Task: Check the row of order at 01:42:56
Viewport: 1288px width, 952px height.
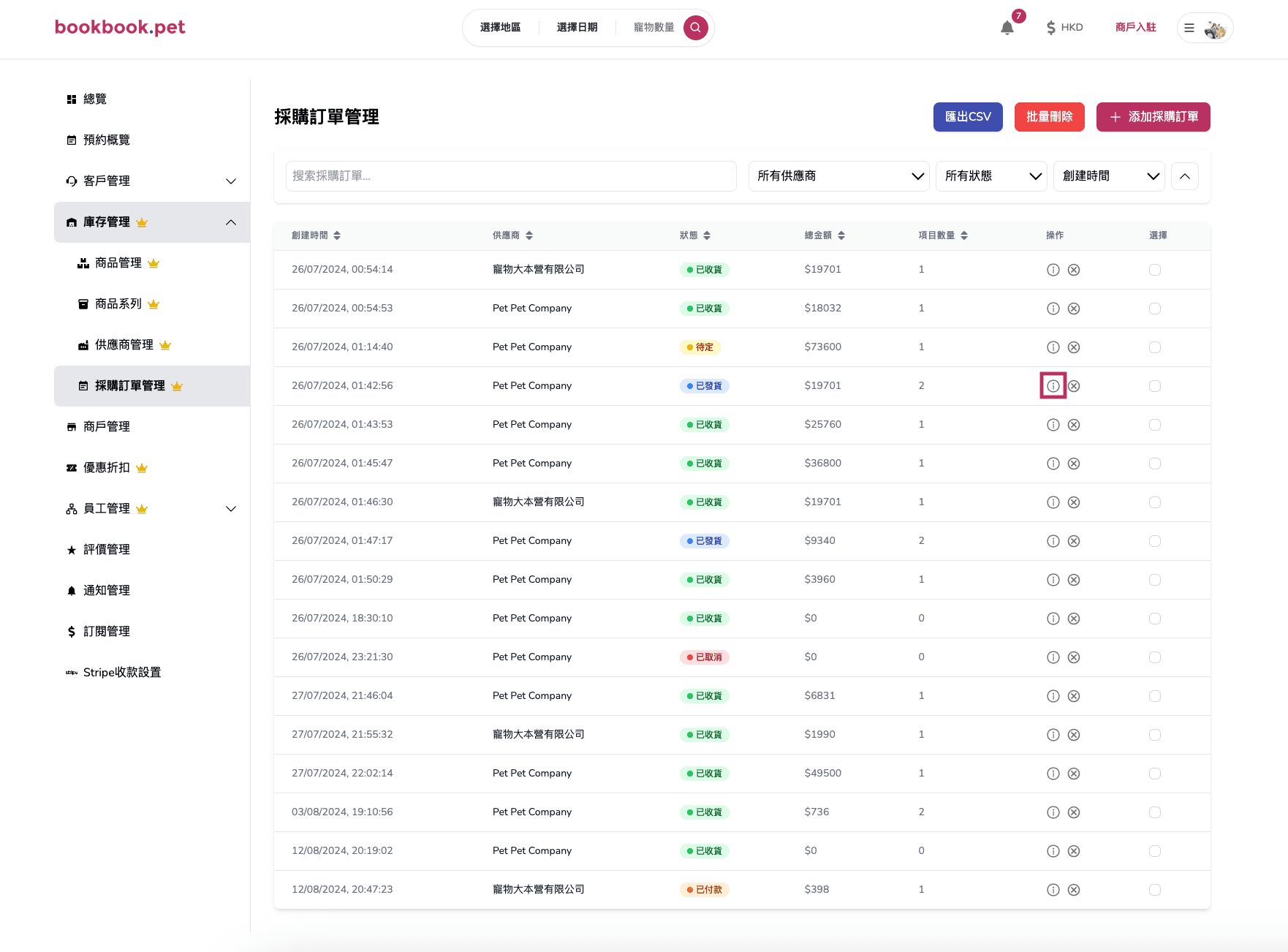Action: (x=1155, y=386)
